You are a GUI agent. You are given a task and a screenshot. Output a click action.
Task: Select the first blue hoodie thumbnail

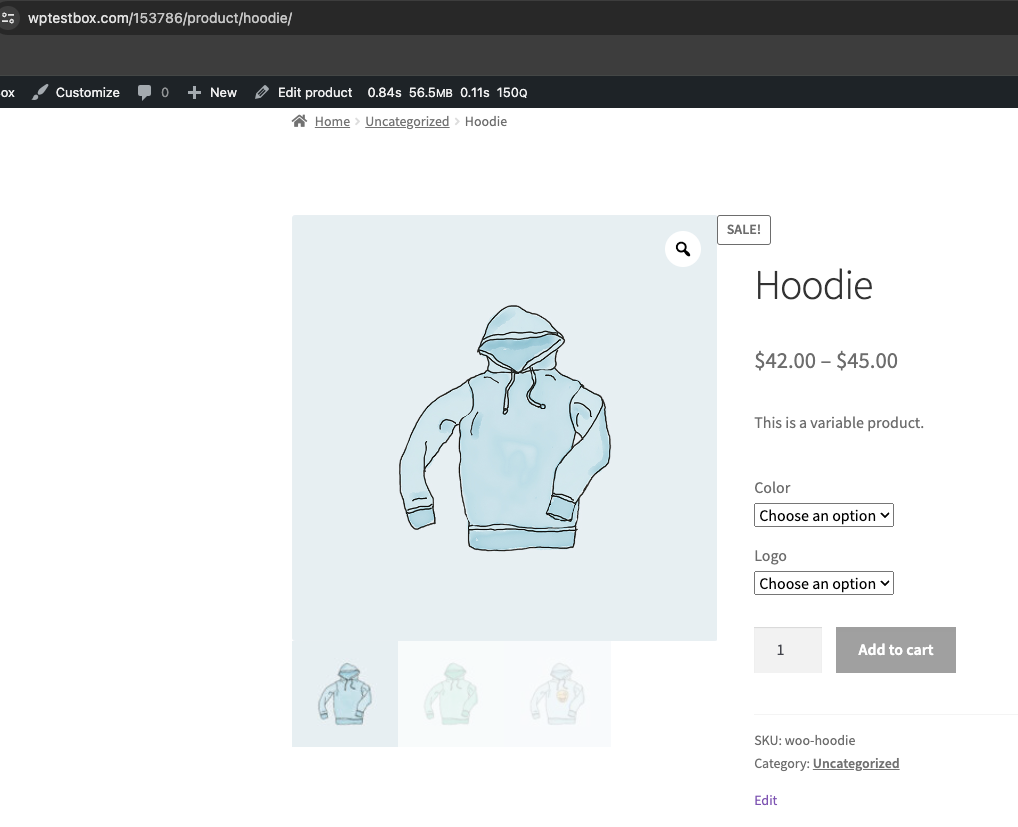tap(345, 694)
